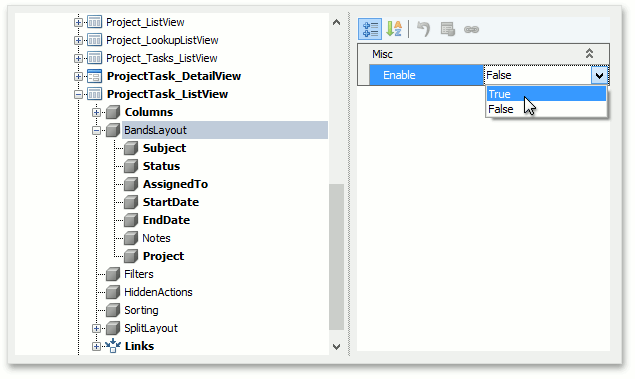Collapse the ProjectTask_ListView node

click(x=78, y=94)
